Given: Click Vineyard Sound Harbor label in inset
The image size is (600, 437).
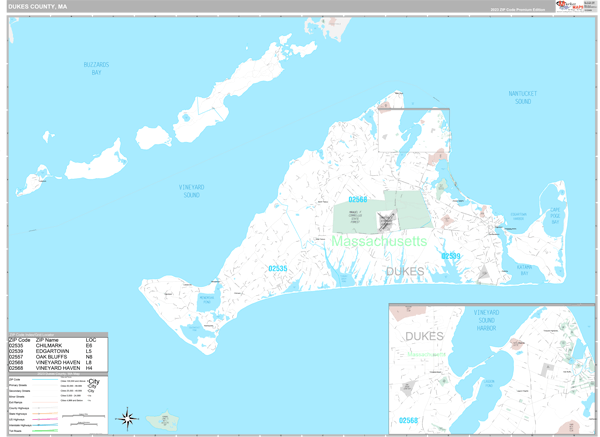Looking at the screenshot, I should (486, 320).
